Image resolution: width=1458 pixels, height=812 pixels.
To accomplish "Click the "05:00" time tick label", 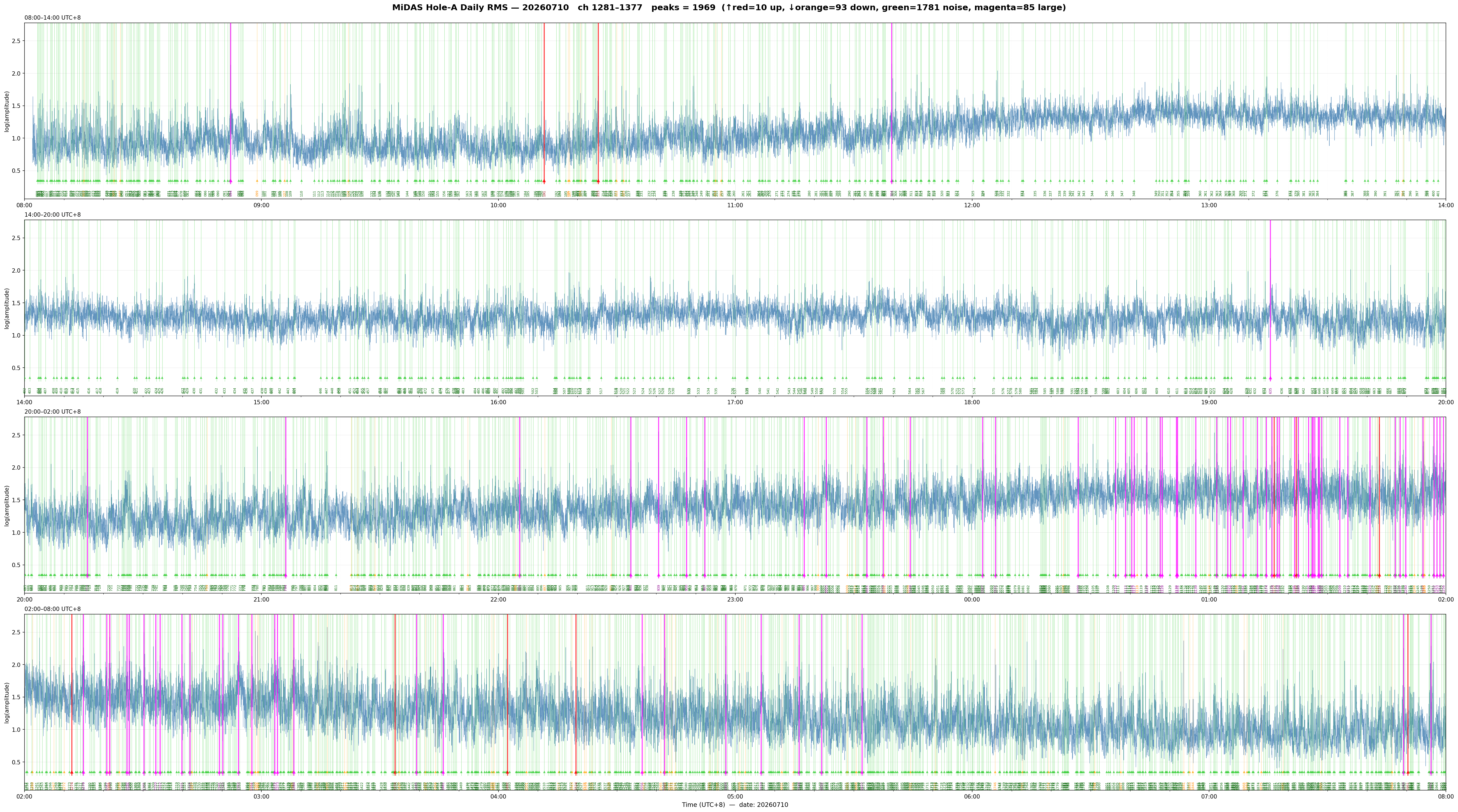I will [735, 796].
